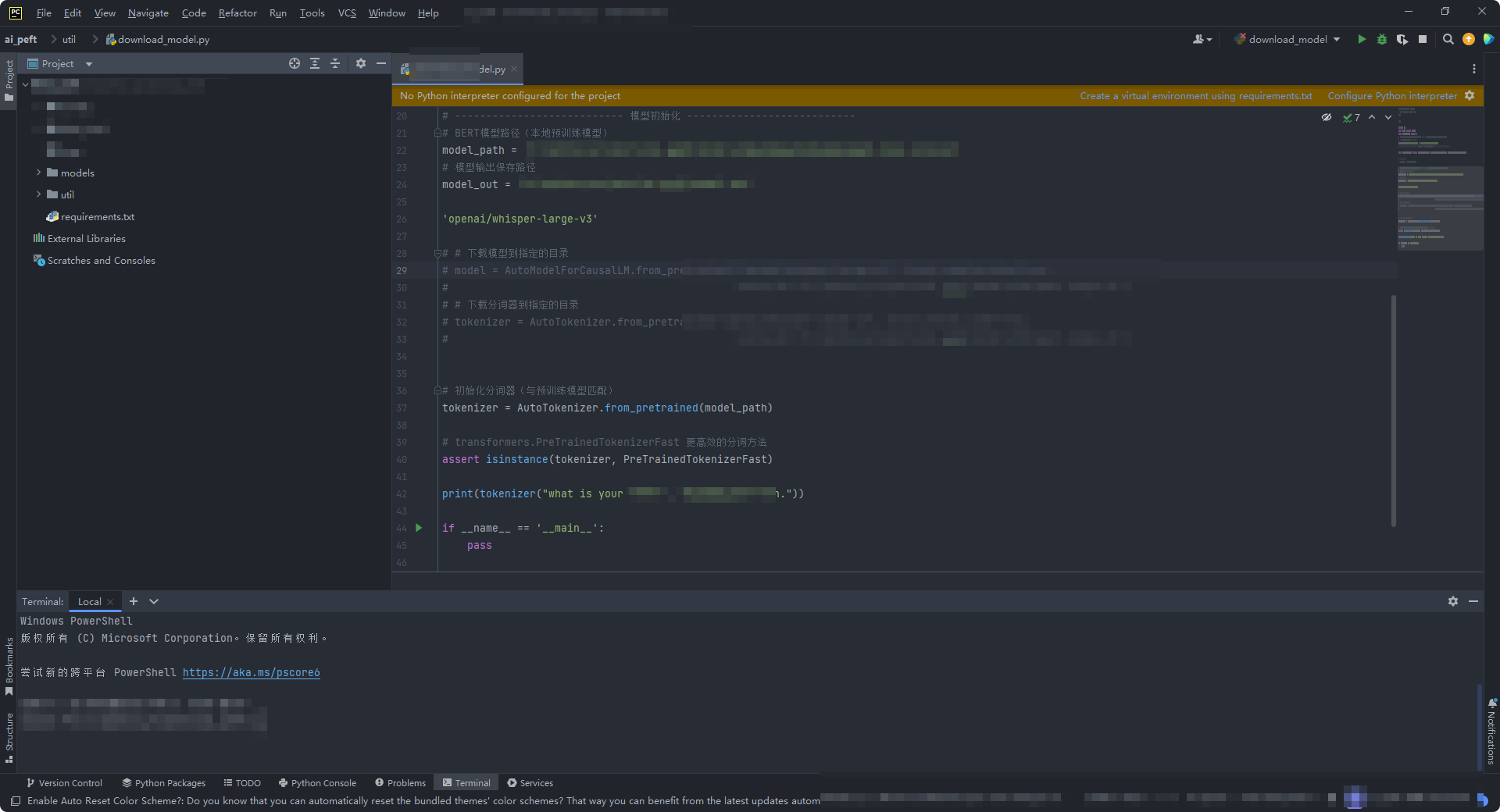Screen dimensions: 1500x812
Task: Click Create a virtual environment using requirements.txt
Action: point(1196,95)
